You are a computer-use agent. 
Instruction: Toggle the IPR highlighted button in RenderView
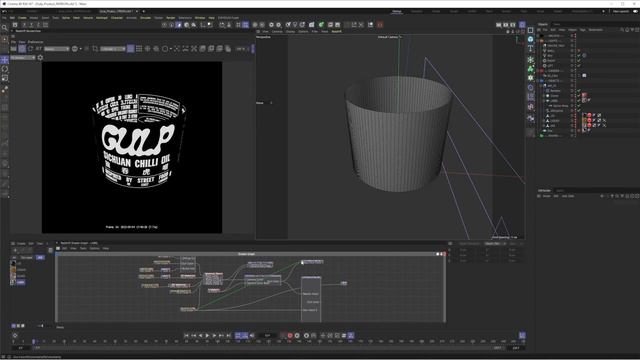[22, 49]
